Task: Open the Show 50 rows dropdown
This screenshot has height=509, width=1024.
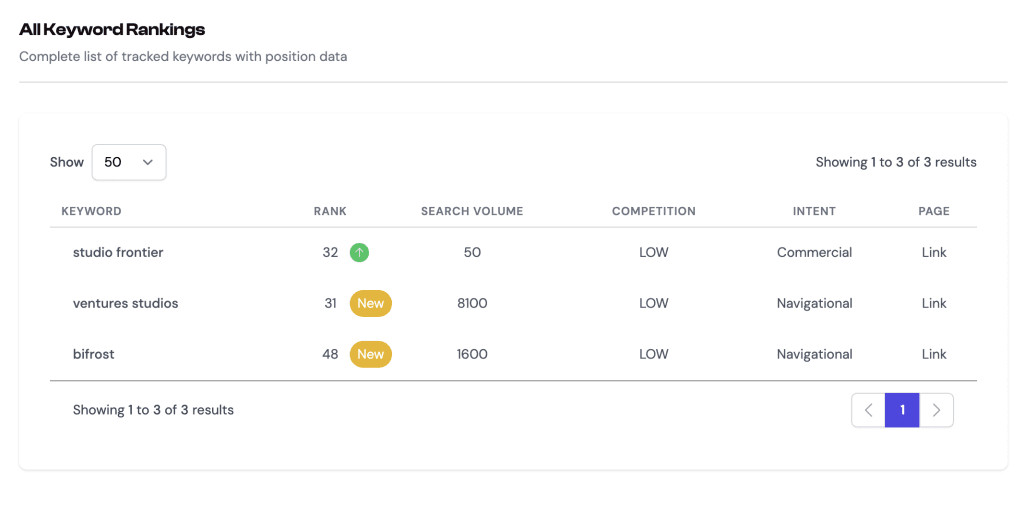Action: tap(129, 162)
